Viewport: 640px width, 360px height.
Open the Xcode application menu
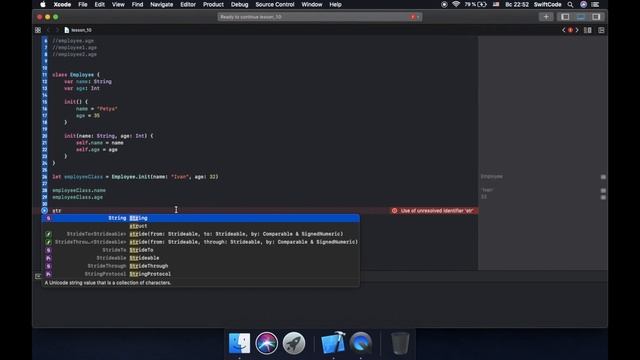pyautogui.click(x=62, y=4)
